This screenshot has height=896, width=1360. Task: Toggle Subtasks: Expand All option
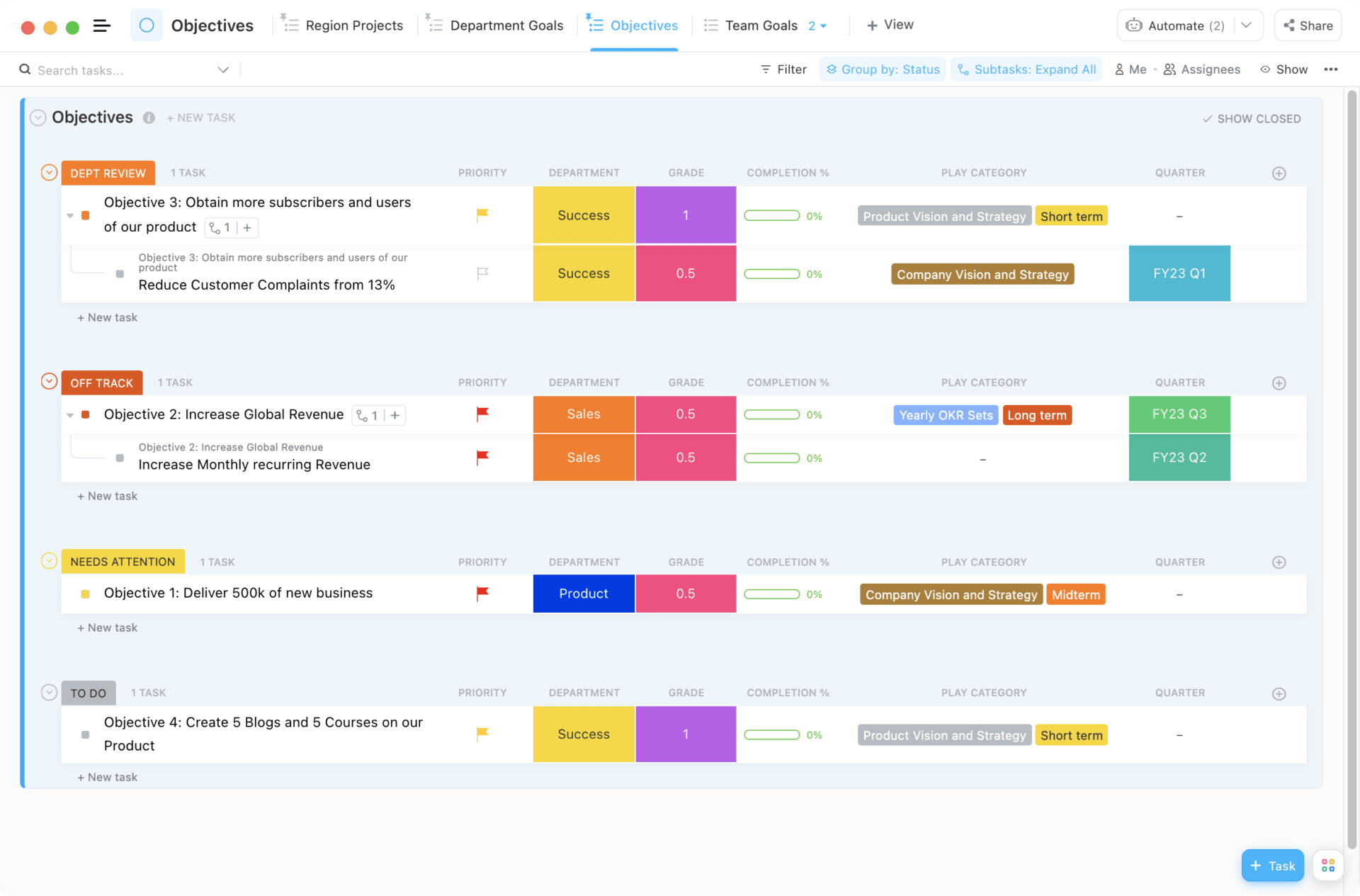(1026, 69)
